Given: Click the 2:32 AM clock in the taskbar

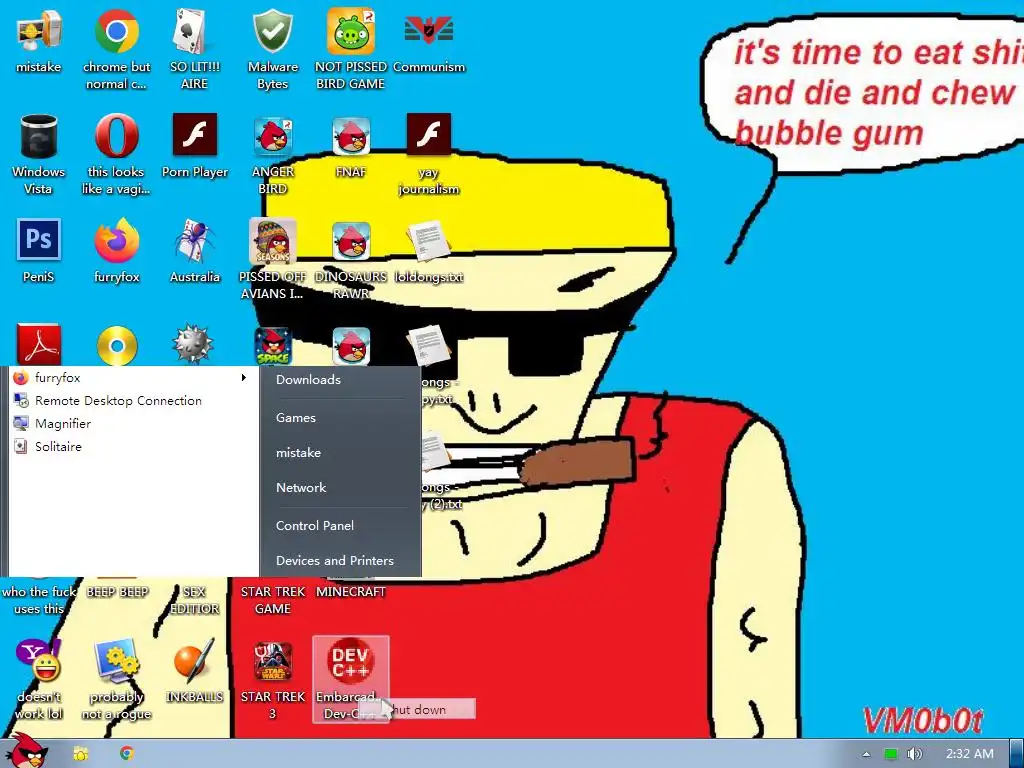Looking at the screenshot, I should (970, 754).
